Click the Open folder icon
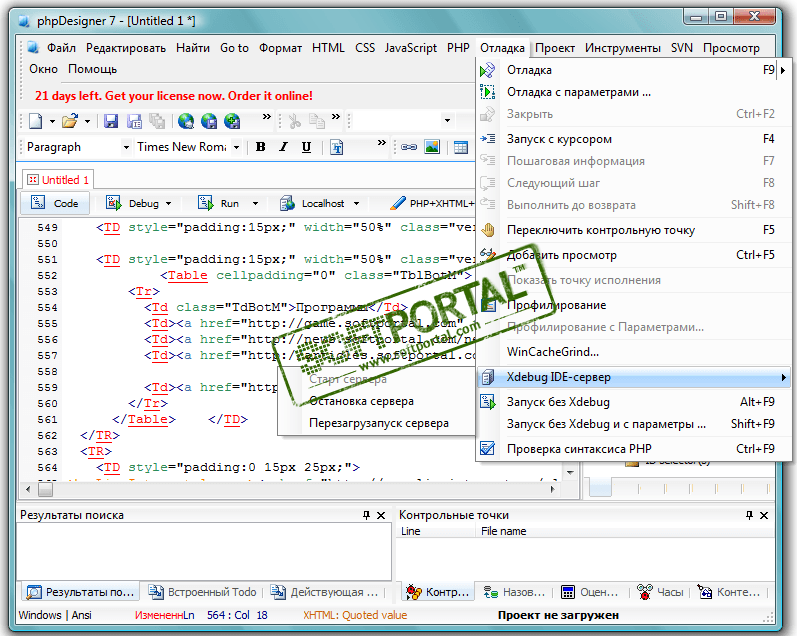 70,121
